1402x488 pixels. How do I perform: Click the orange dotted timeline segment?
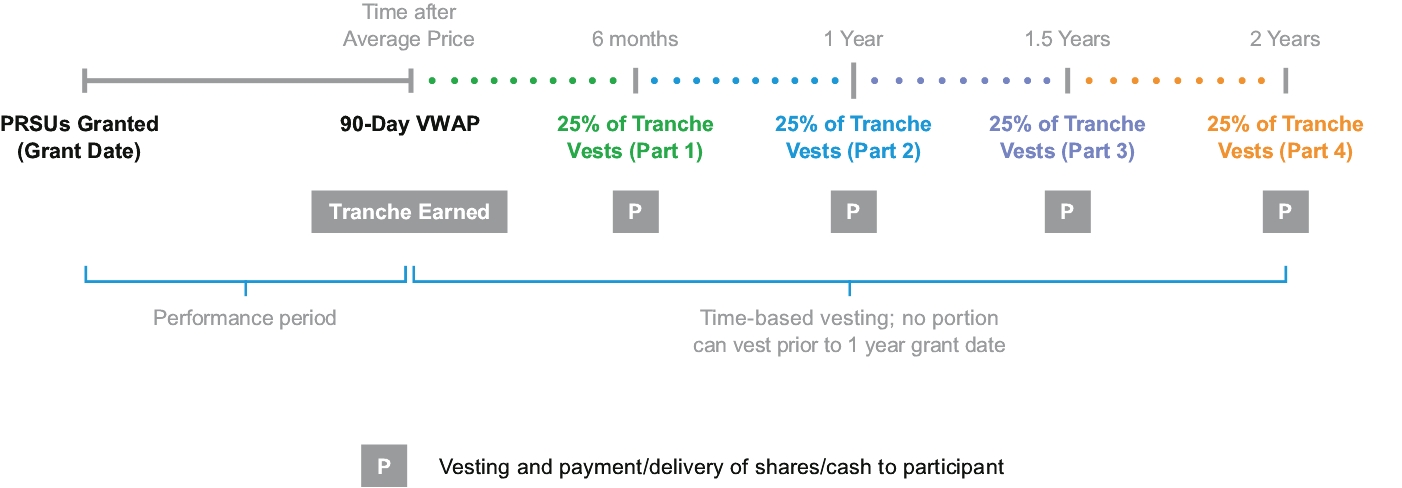(x=1176, y=80)
